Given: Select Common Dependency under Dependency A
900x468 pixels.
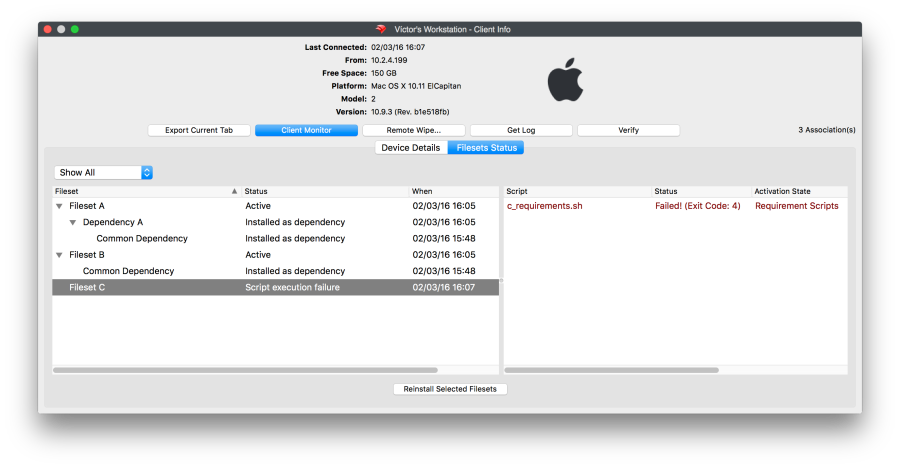Looking at the screenshot, I should tap(276, 238).
